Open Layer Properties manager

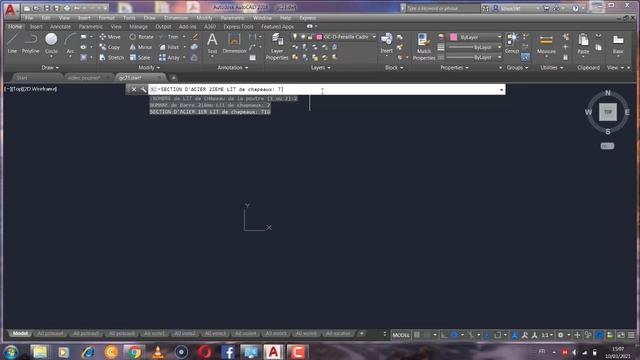(x=277, y=47)
